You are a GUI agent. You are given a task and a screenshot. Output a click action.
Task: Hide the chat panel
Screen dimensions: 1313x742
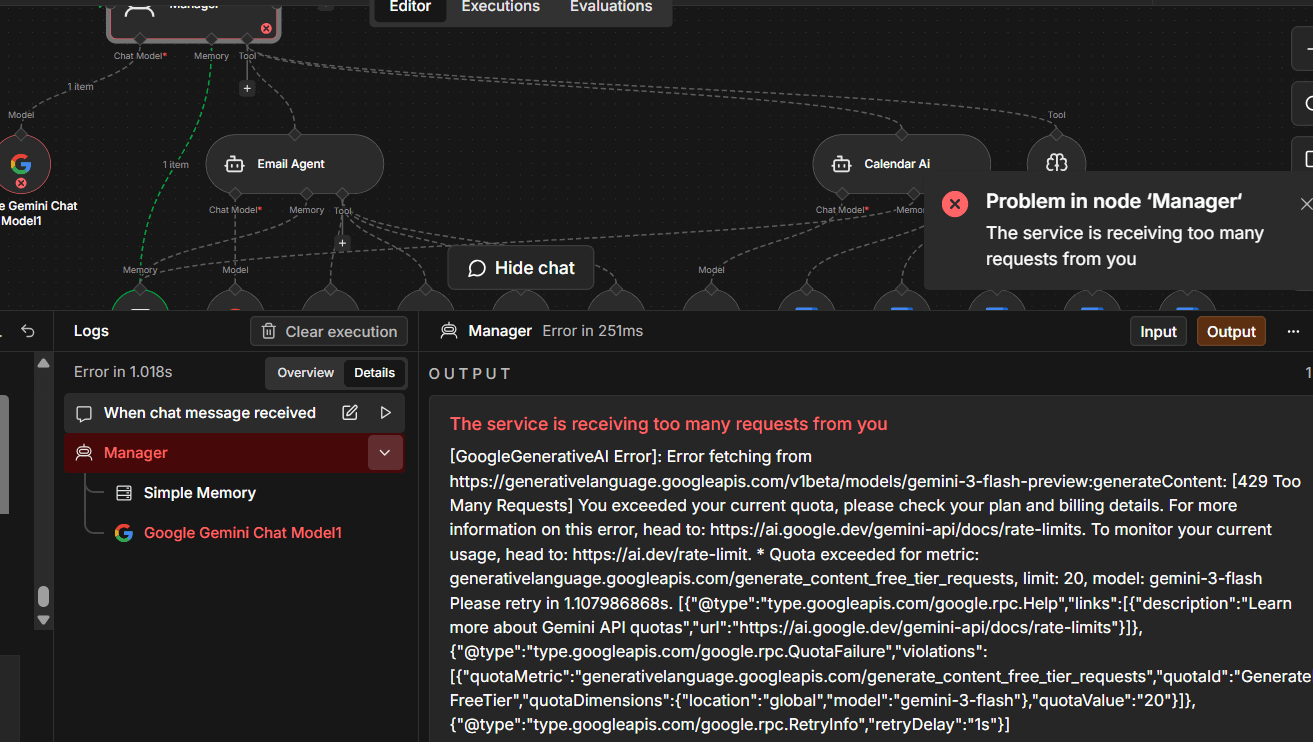521,268
